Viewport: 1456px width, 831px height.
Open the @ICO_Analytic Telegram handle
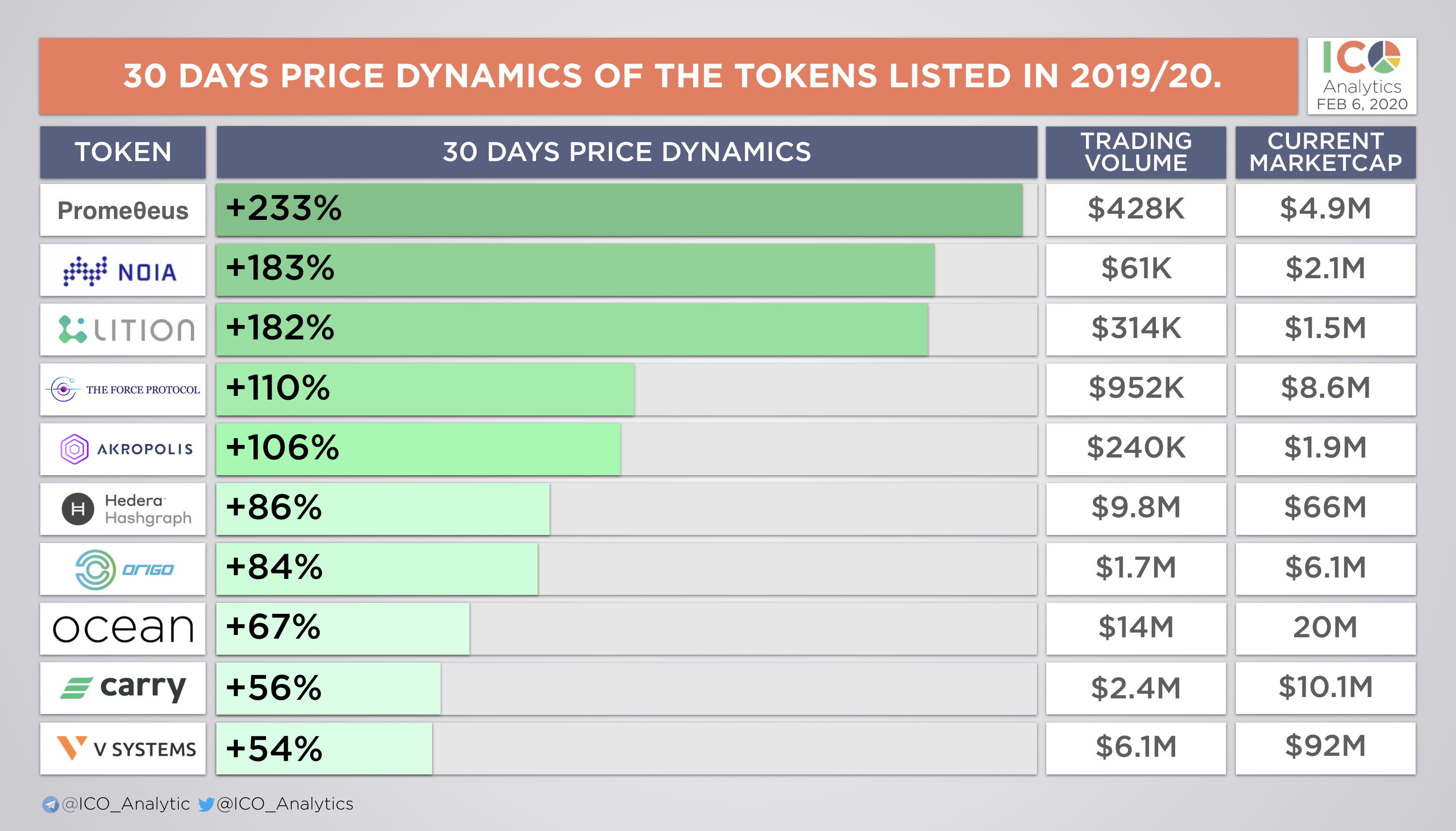pos(126,803)
